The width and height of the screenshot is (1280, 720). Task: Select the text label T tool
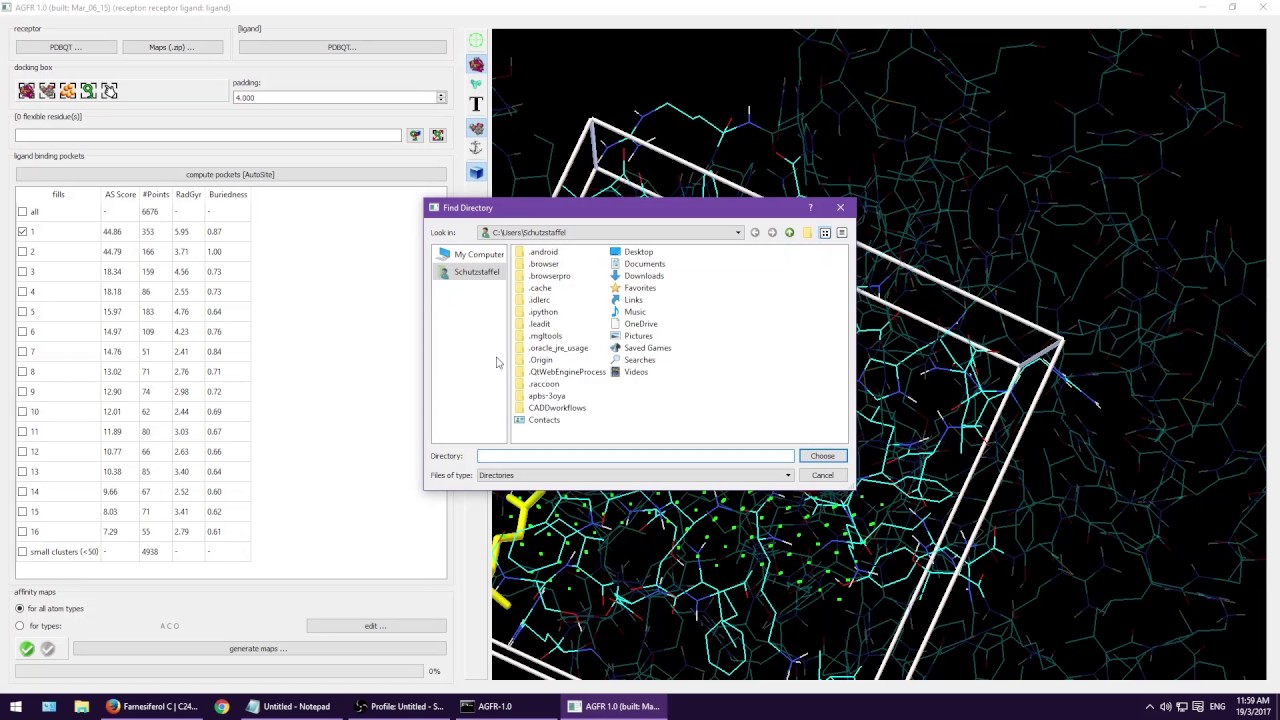[x=476, y=104]
